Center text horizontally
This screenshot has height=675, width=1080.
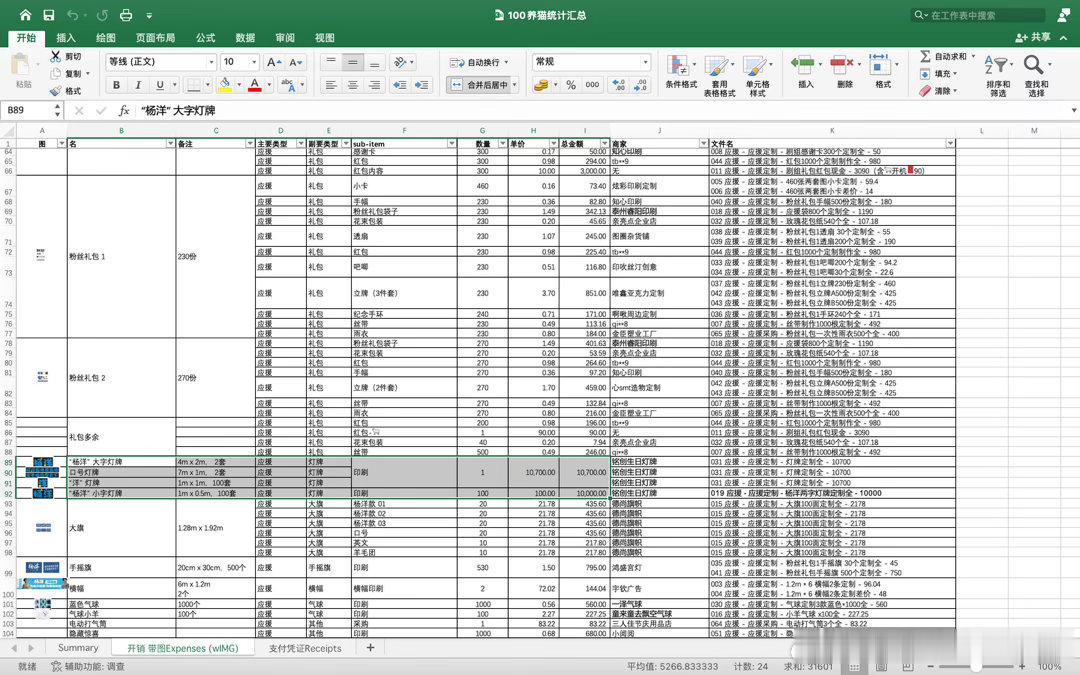[353, 85]
